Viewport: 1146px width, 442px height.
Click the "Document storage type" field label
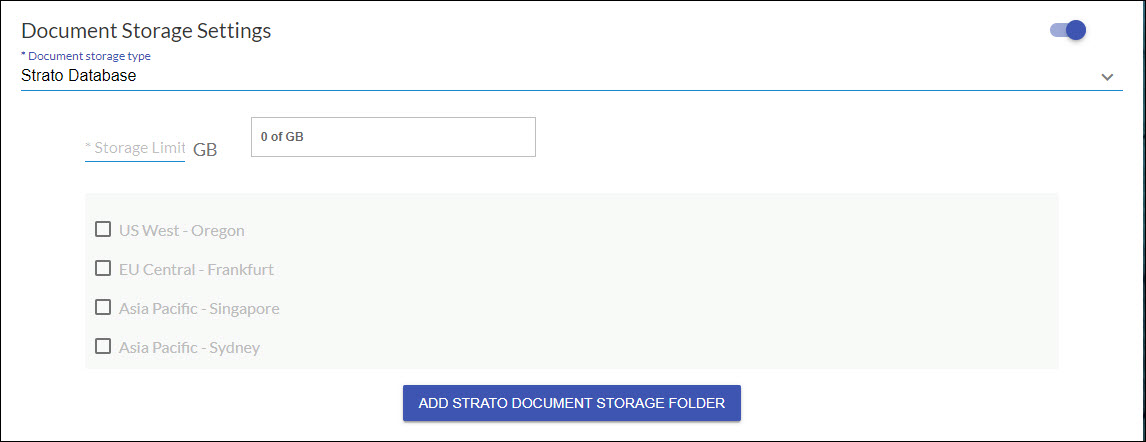pyautogui.click(x=86, y=56)
